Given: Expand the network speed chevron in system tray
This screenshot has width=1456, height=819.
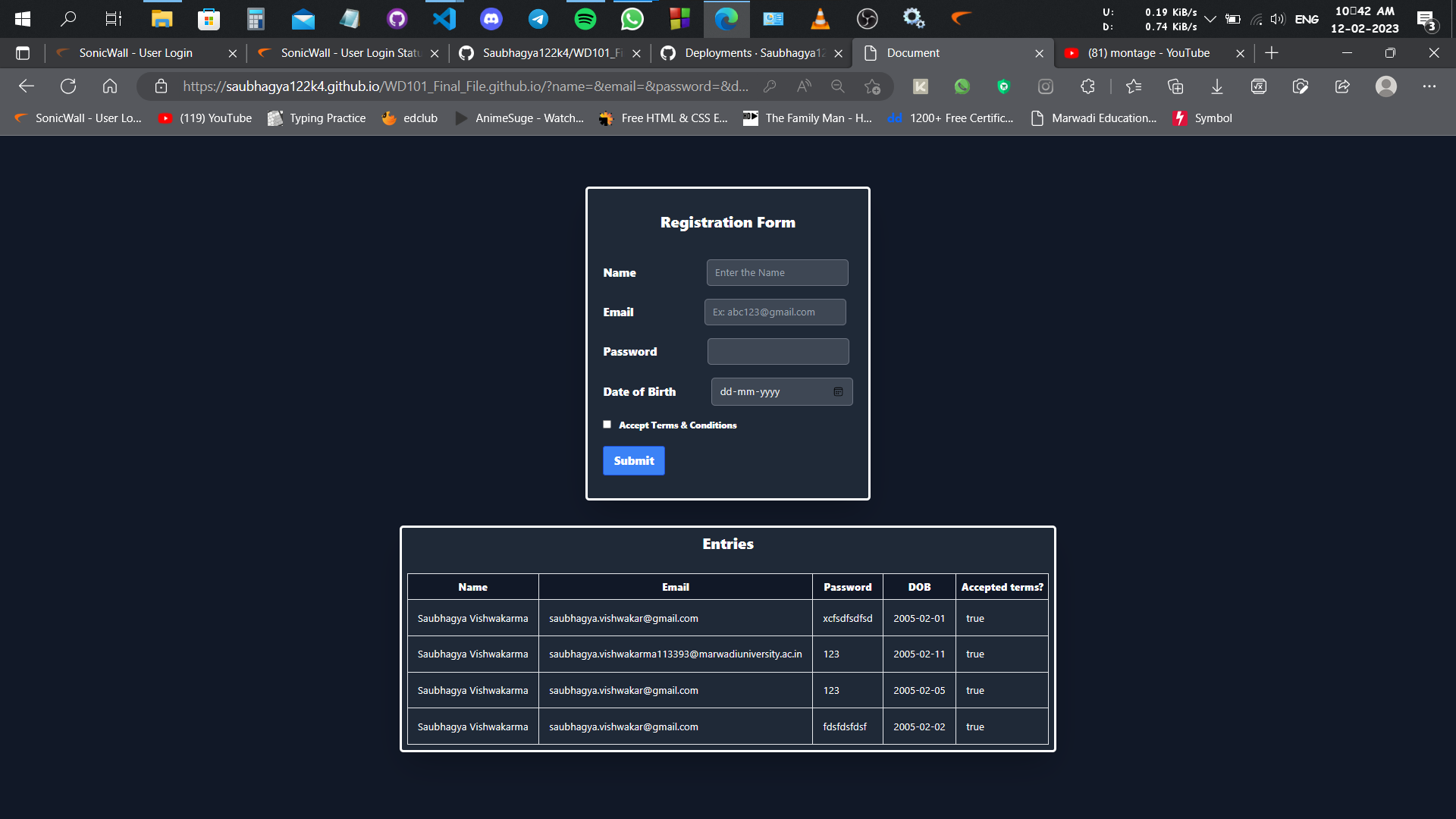Looking at the screenshot, I should click(1210, 18).
